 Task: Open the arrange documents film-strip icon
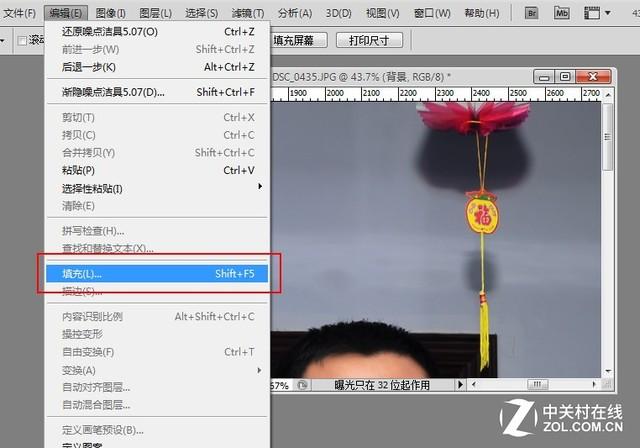tap(592, 13)
